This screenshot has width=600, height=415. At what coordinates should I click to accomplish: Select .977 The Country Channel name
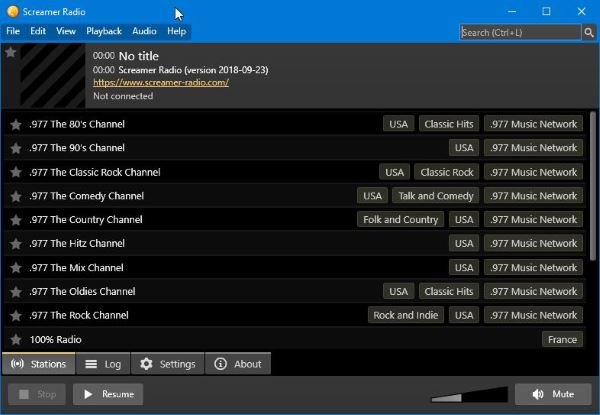[x=86, y=220]
